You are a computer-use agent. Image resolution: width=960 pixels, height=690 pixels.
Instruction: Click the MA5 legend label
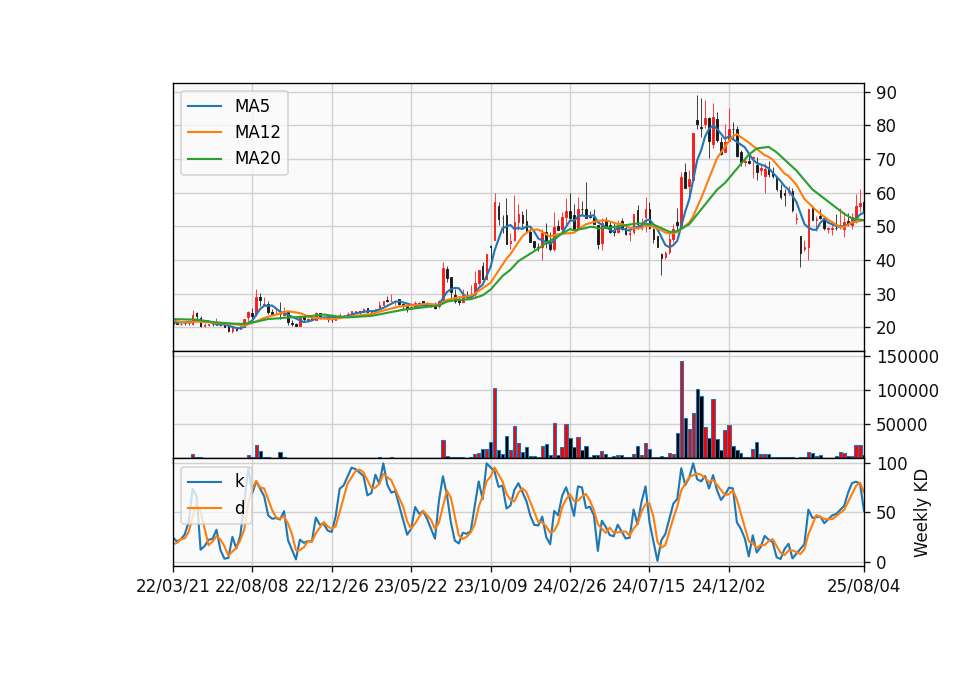point(252,106)
